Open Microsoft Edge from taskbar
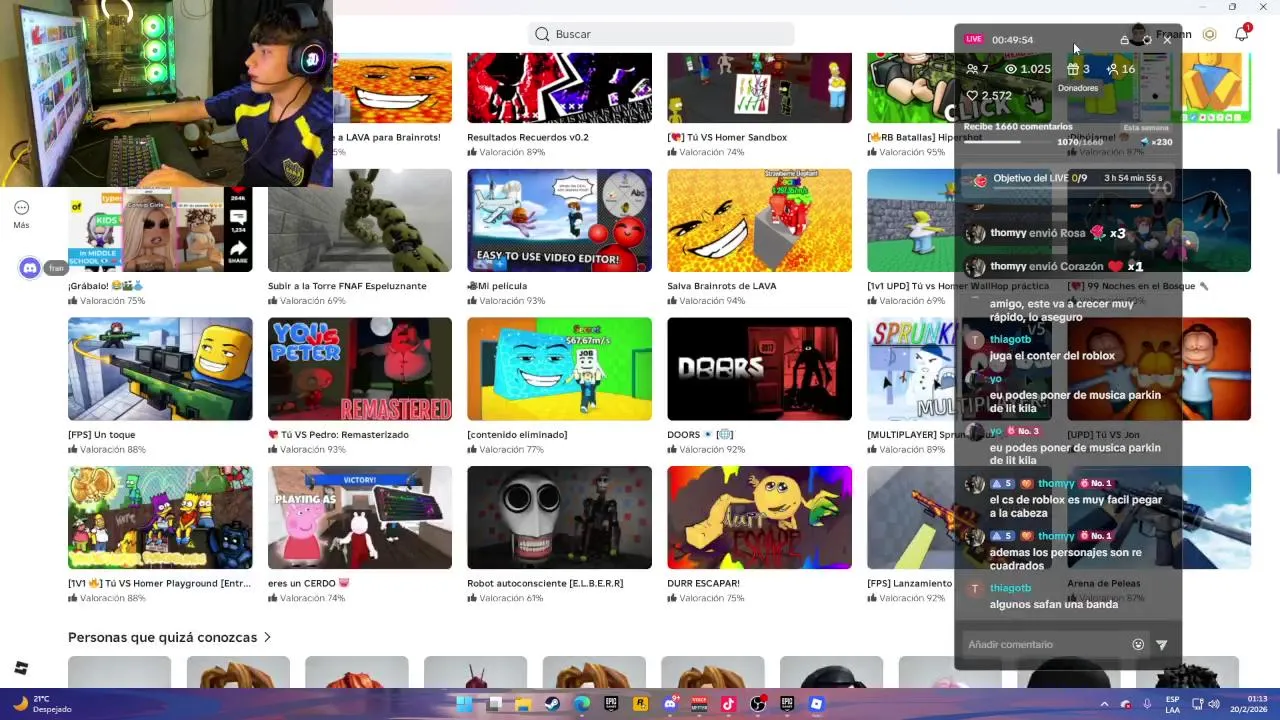 [x=582, y=704]
